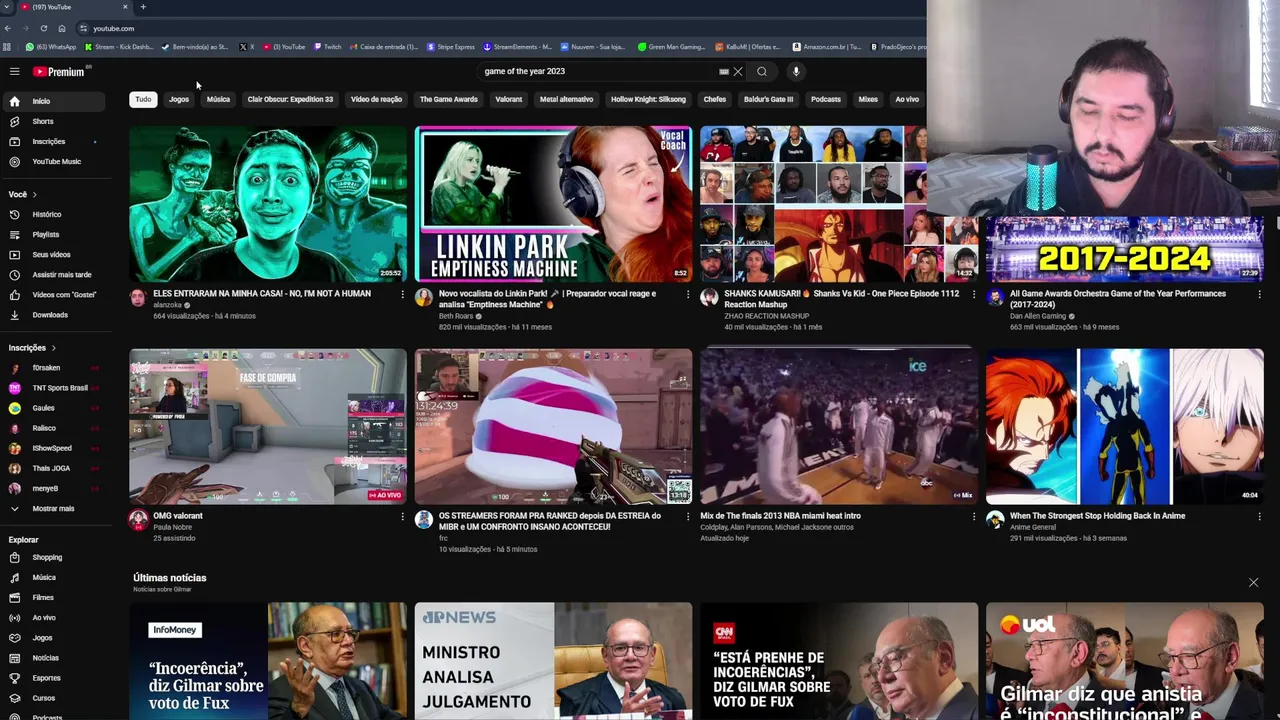1280x720 pixels.
Task: Go to Início in the sidebar
Action: pyautogui.click(x=53, y=101)
